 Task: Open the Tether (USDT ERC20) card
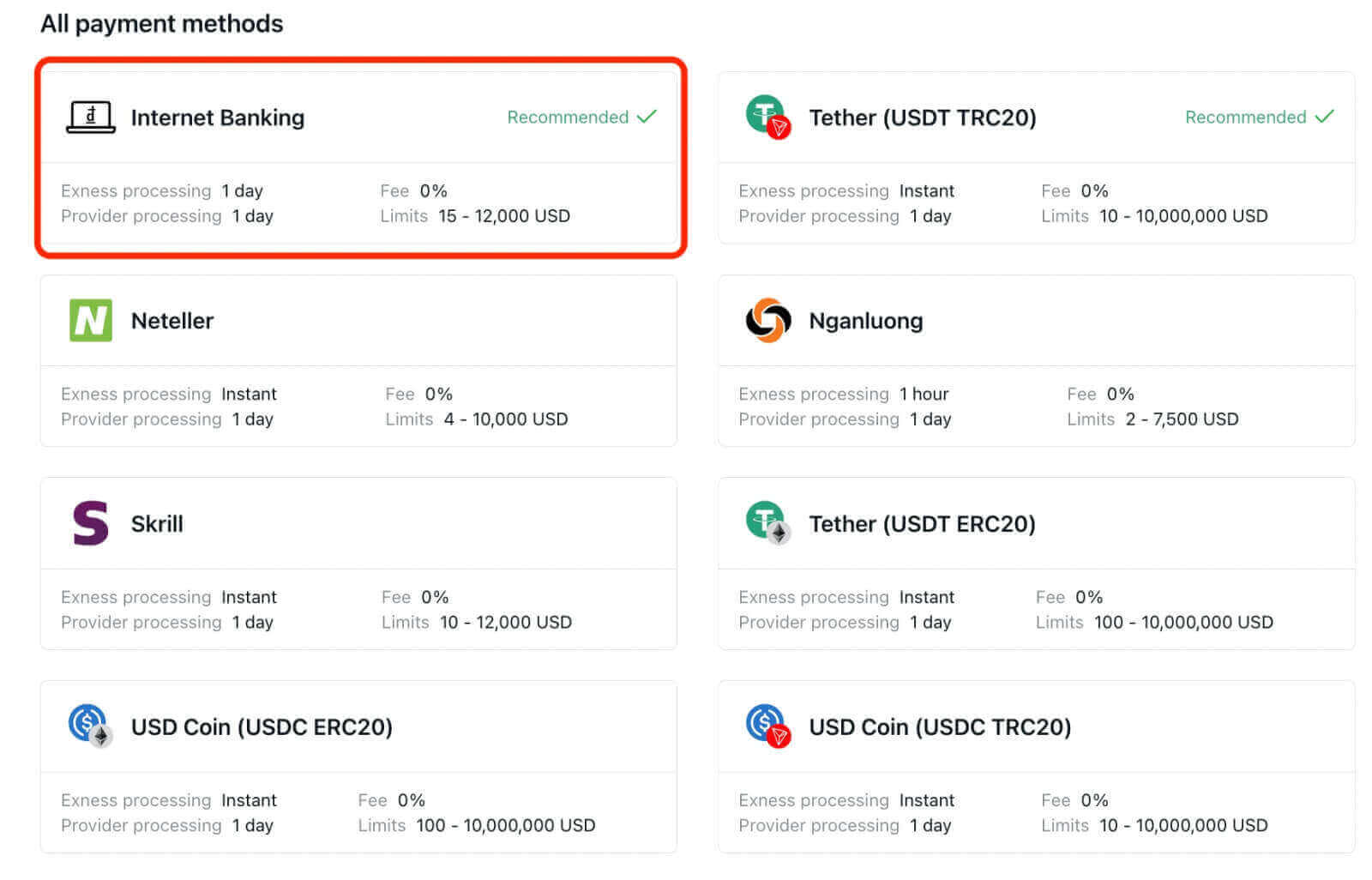1036,564
